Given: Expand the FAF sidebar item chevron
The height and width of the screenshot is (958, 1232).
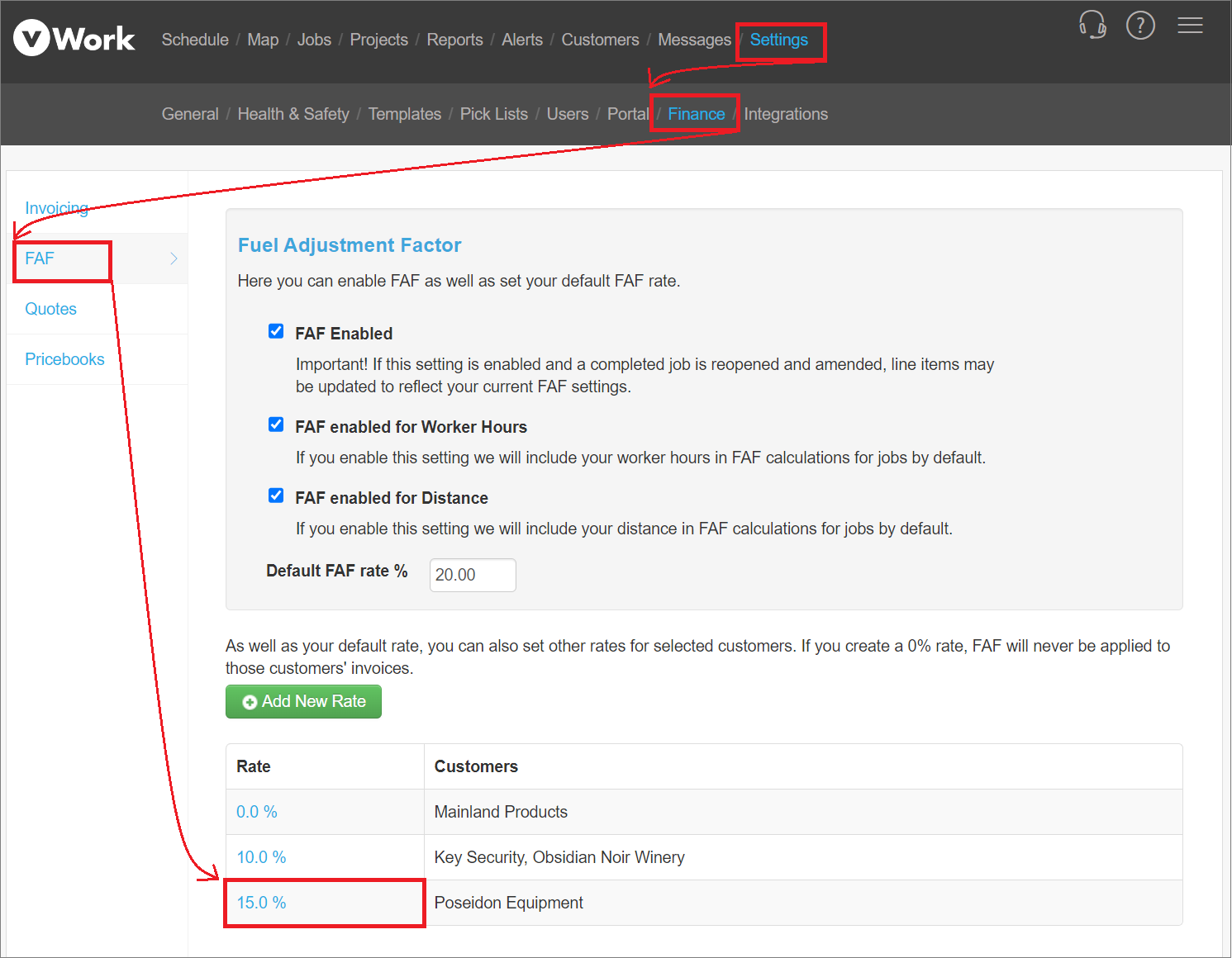Looking at the screenshot, I should (174, 258).
